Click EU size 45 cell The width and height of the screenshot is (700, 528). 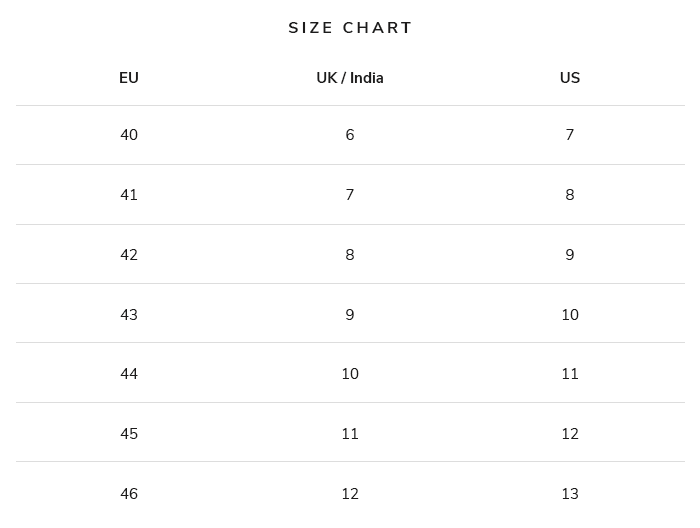click(129, 434)
